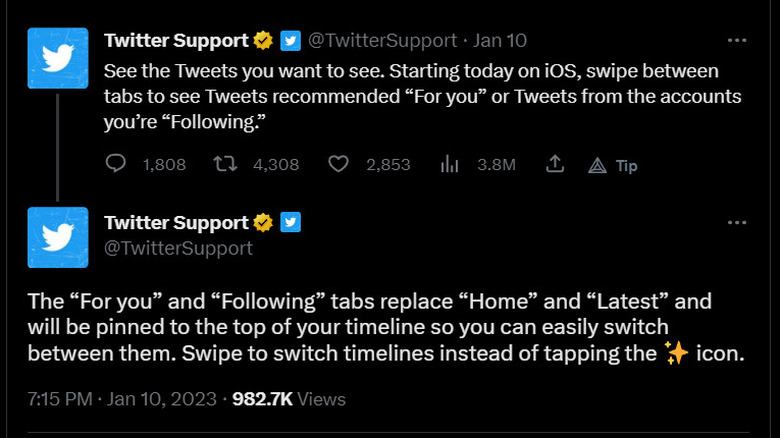Open the three-dot menu on the first tweet
This screenshot has width=780, height=438.
[x=737, y=41]
